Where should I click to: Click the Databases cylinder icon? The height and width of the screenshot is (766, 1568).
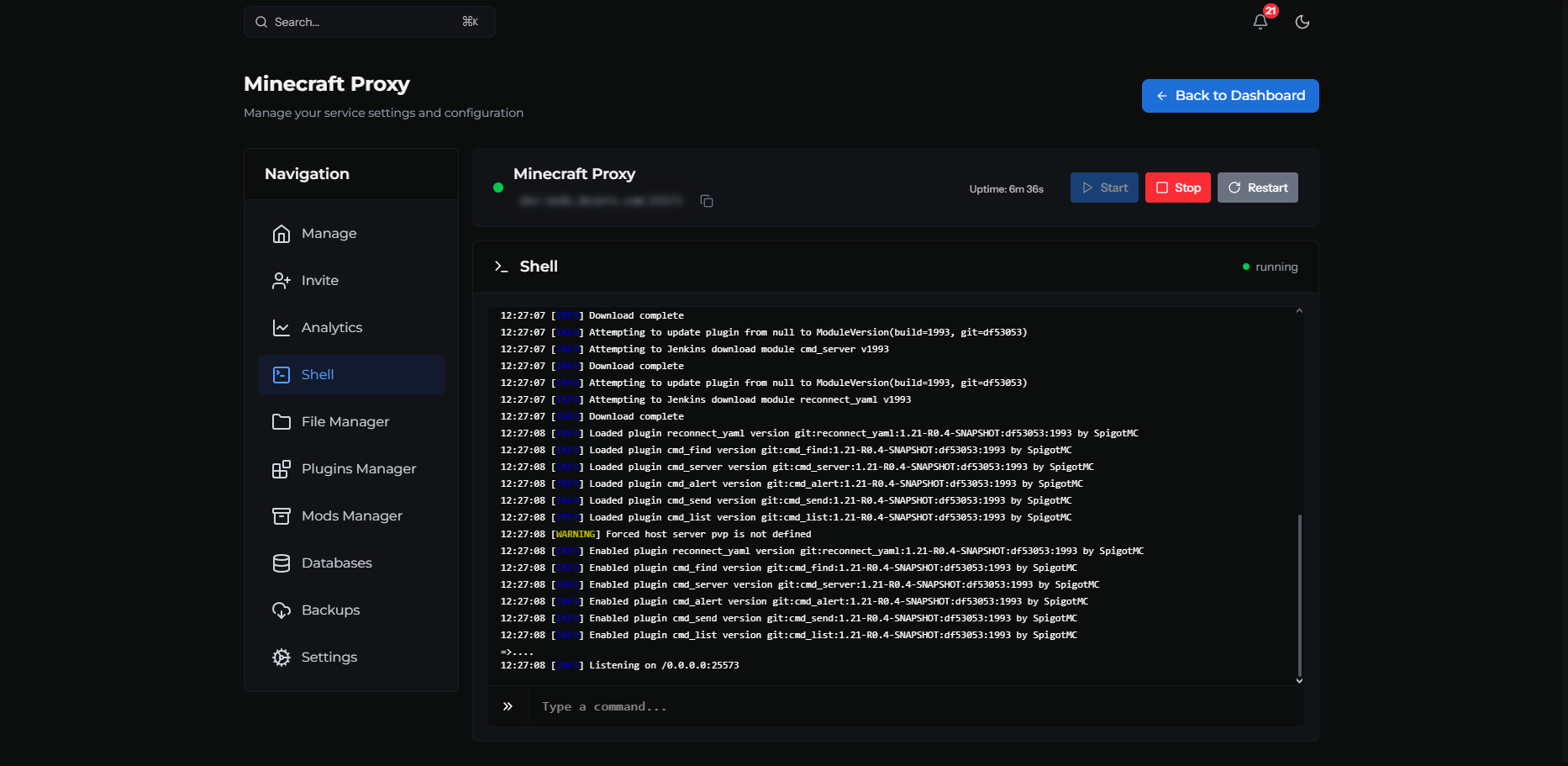click(x=282, y=563)
